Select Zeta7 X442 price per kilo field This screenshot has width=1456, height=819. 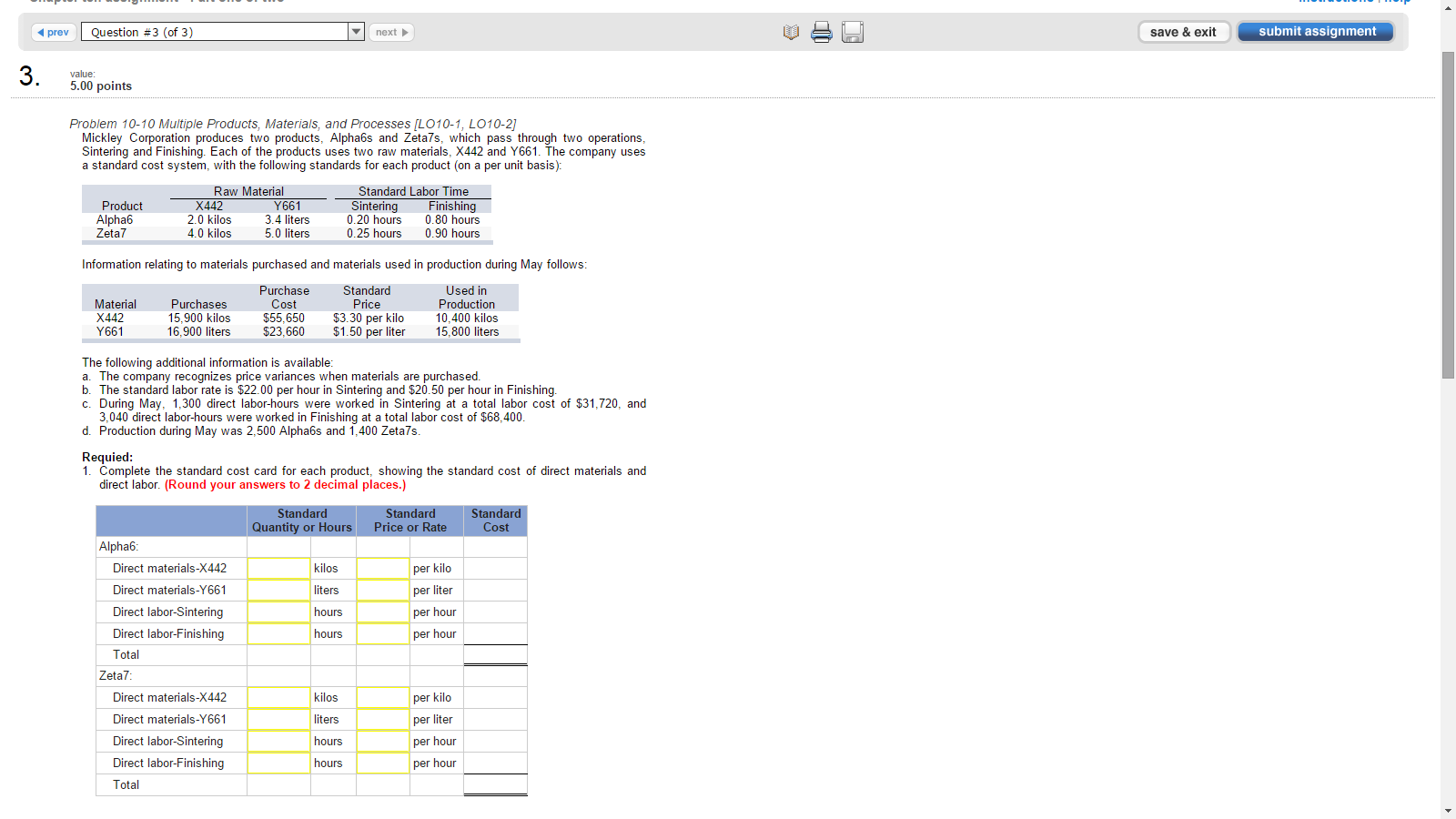pyautogui.click(x=383, y=698)
